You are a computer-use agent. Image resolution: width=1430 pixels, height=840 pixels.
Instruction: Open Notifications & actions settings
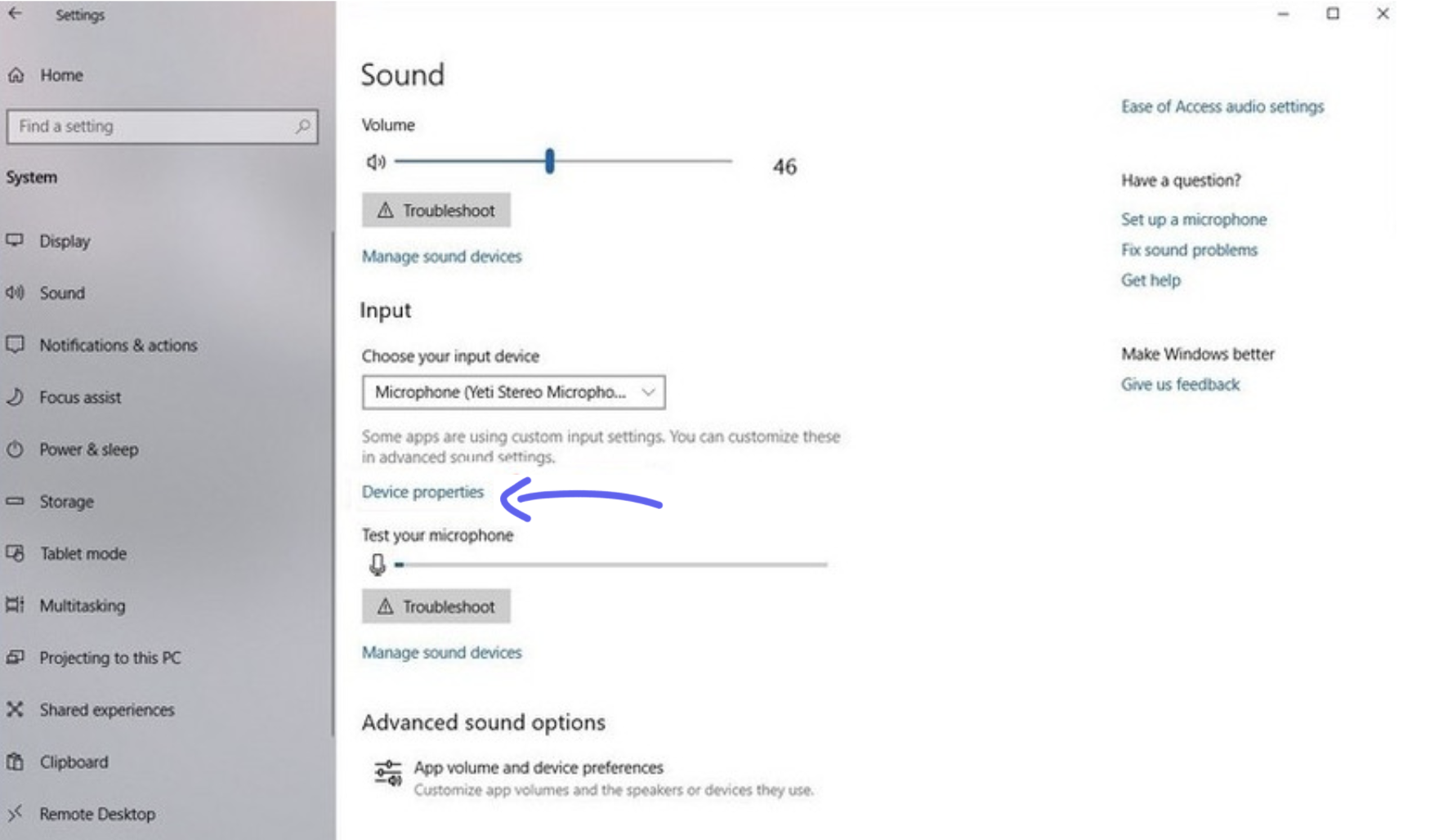pyautogui.click(x=118, y=345)
